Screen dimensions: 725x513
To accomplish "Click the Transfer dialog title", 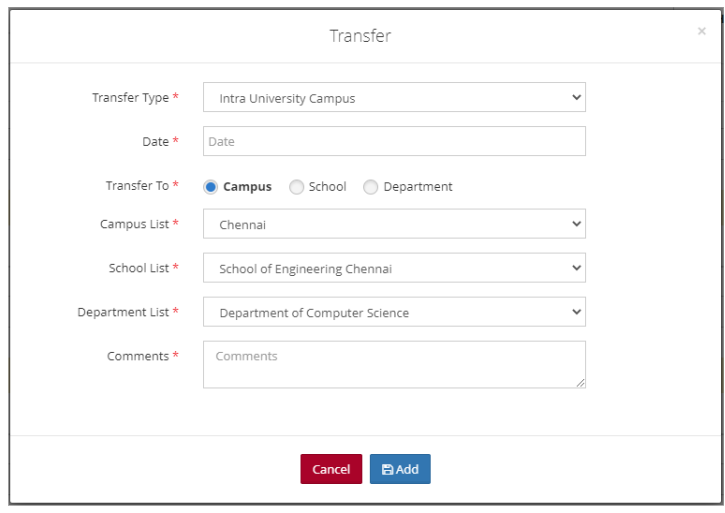I will click(x=360, y=36).
